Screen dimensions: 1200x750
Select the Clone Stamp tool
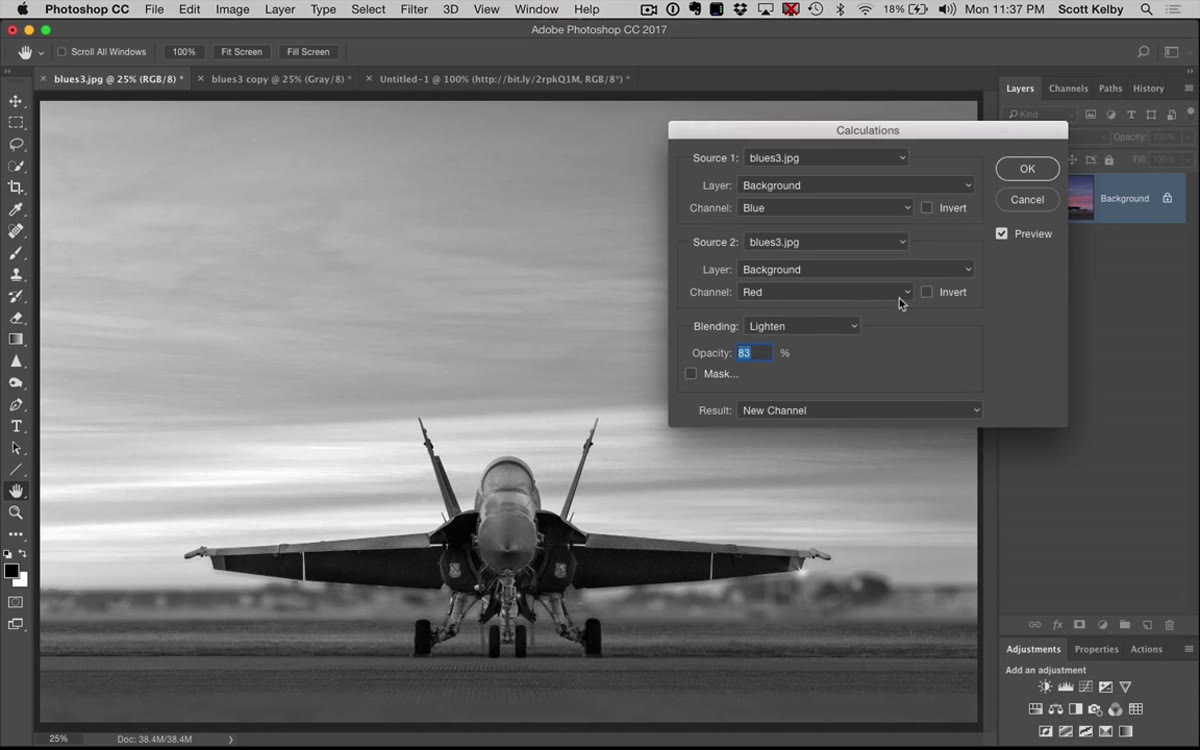[16, 275]
